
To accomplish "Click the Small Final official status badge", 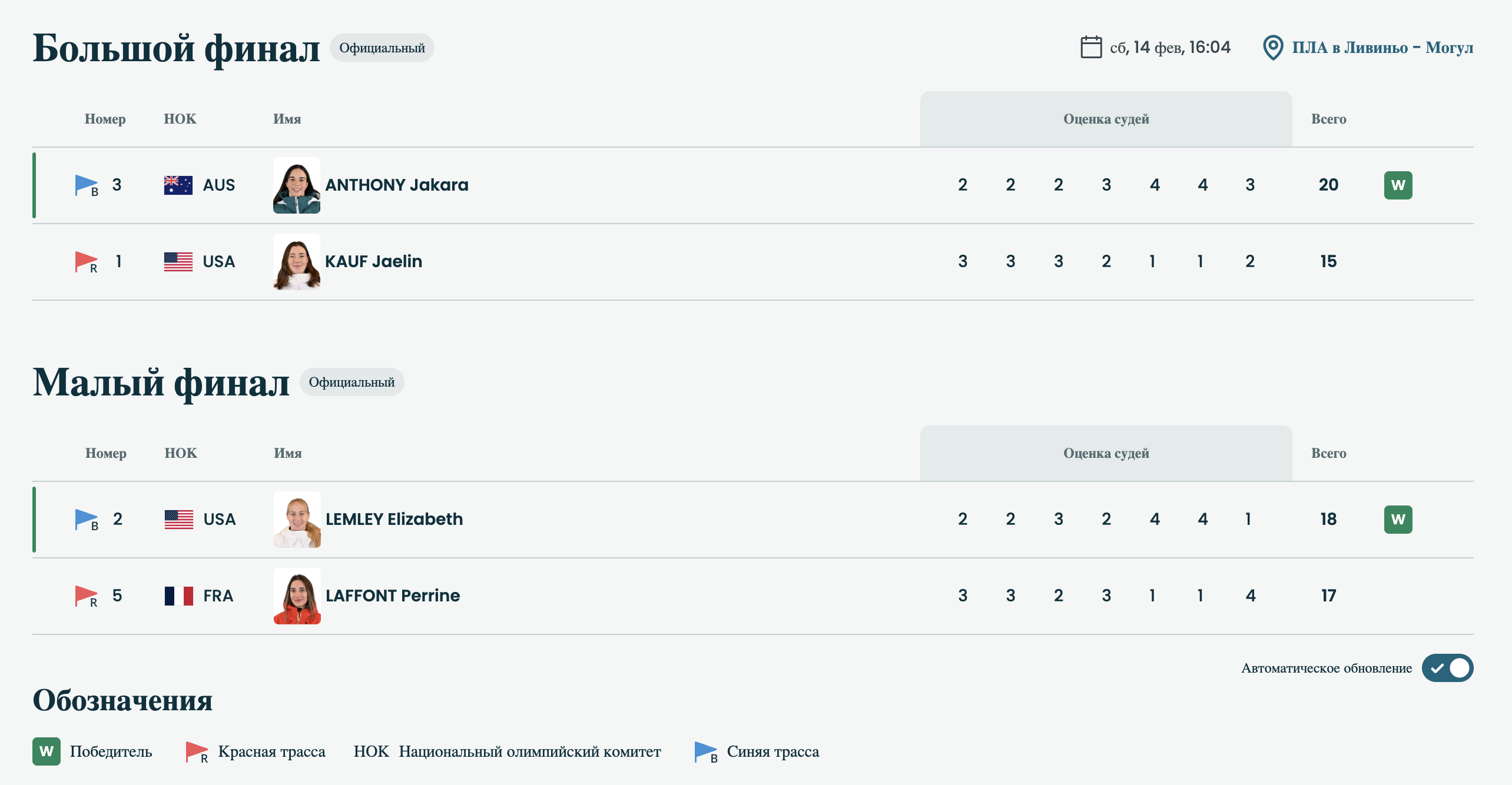I will 352,382.
